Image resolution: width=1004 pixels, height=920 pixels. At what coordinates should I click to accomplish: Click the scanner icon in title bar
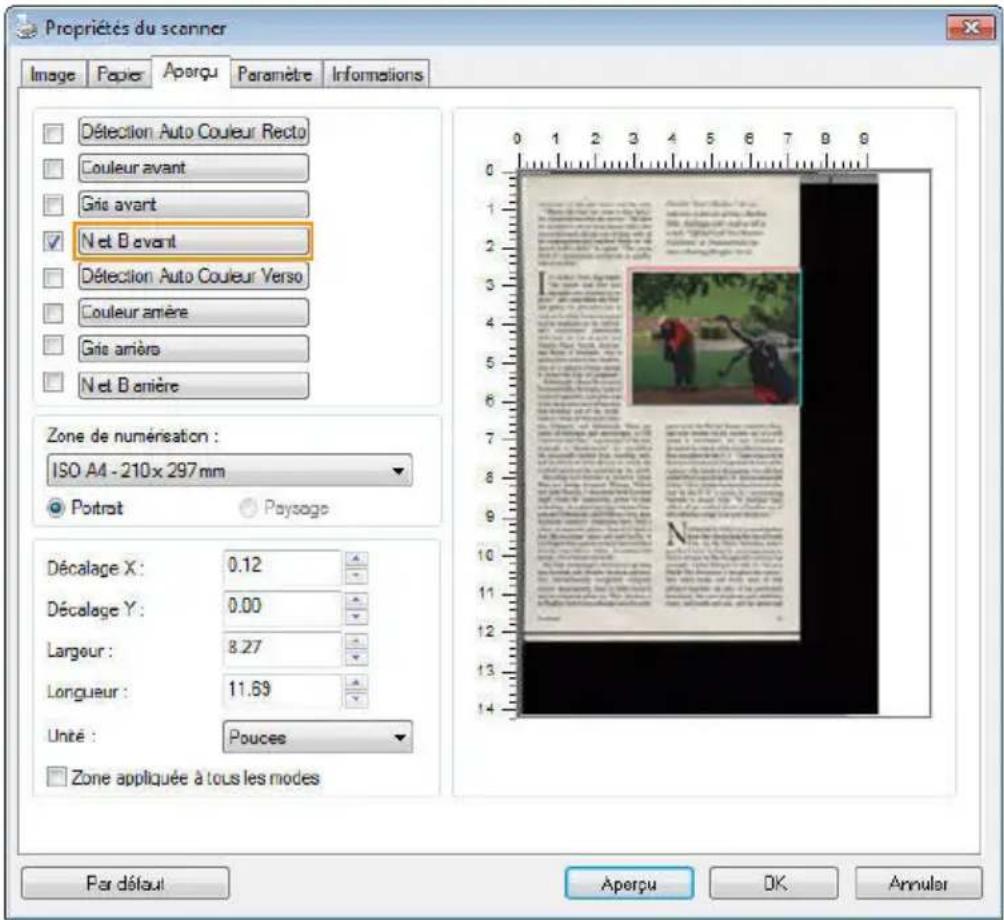pos(27,28)
